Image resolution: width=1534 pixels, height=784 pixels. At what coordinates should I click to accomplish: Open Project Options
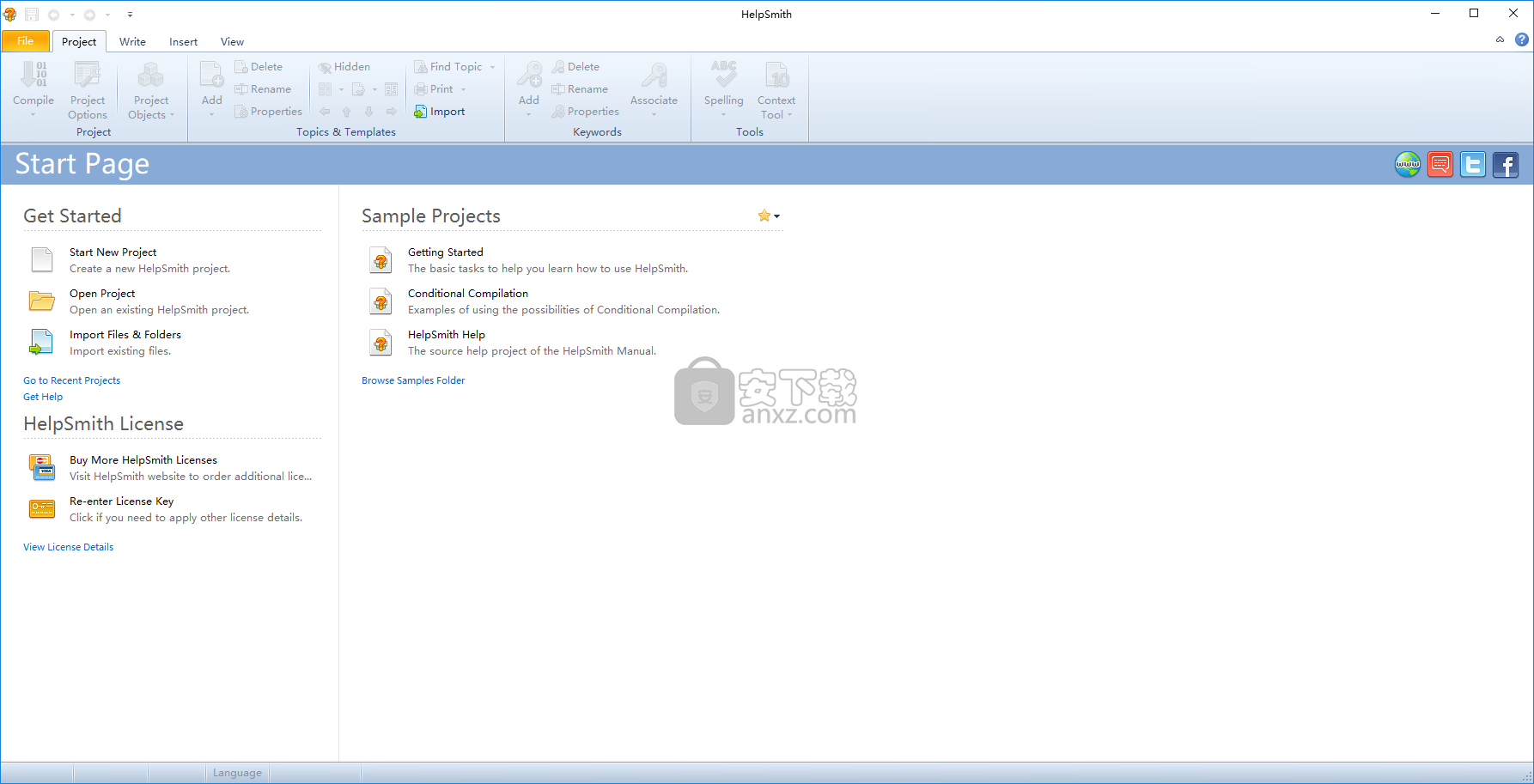tap(88, 89)
